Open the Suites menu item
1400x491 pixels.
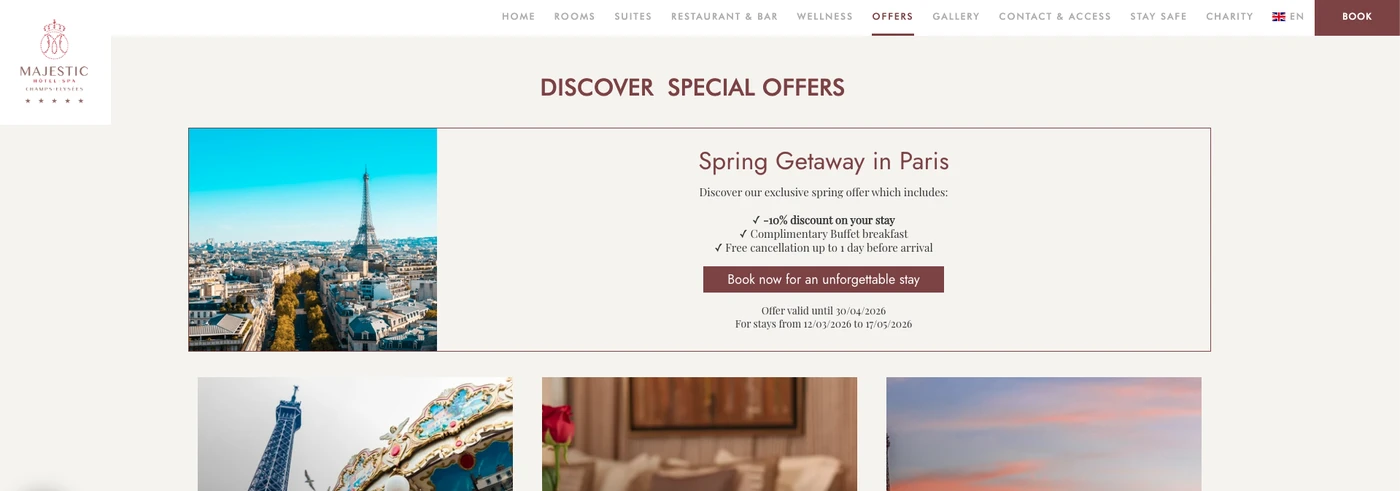(x=633, y=17)
